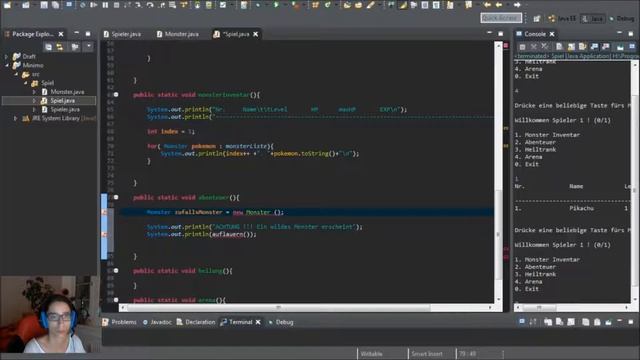The height and width of the screenshot is (360, 640).
Task: Click the first Terminal view toolbar icon
Action: [522, 322]
